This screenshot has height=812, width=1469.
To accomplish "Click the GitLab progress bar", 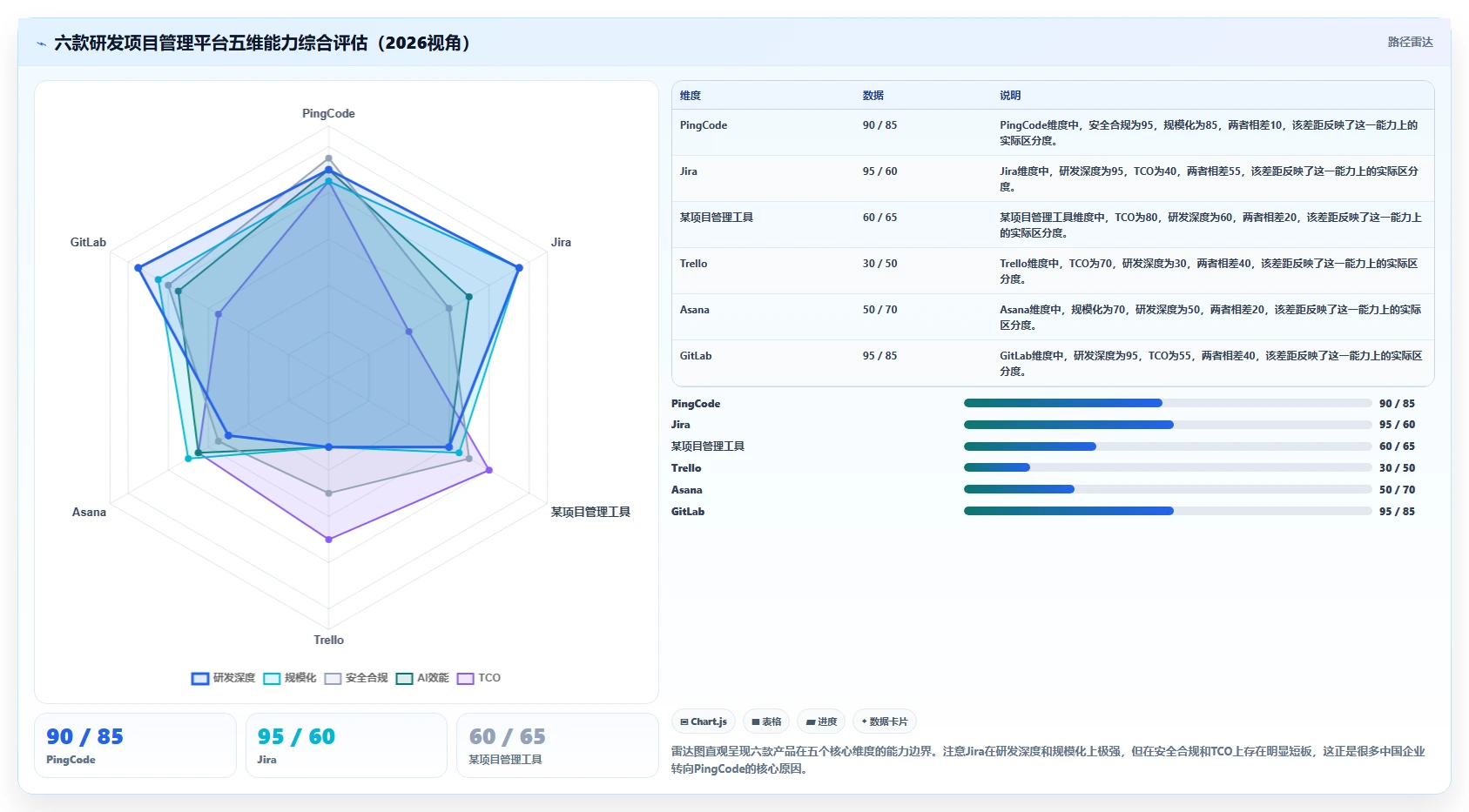I will [x=1168, y=511].
